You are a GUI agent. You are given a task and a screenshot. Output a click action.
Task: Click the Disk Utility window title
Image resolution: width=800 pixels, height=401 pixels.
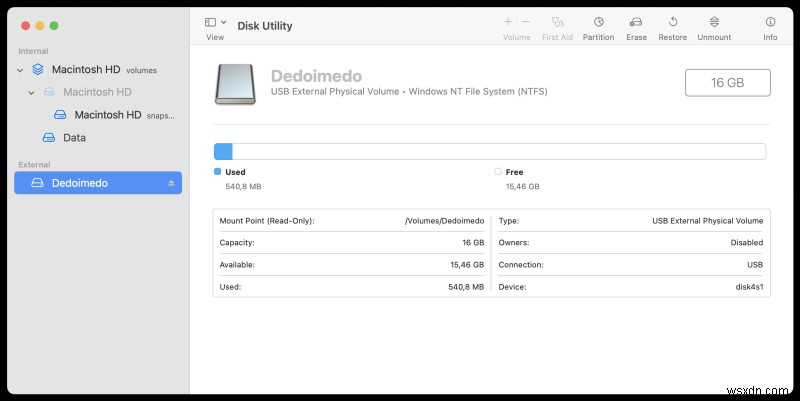coord(265,26)
